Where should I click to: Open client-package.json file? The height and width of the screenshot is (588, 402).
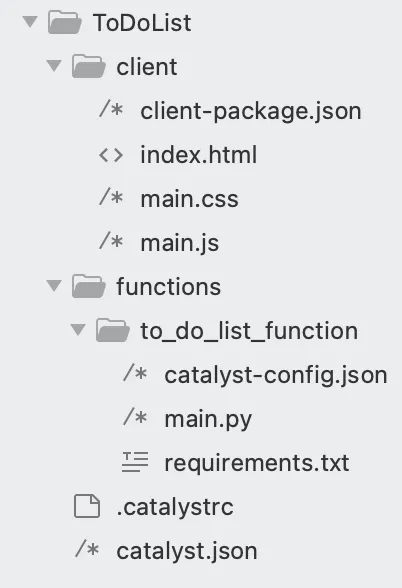pos(251,112)
